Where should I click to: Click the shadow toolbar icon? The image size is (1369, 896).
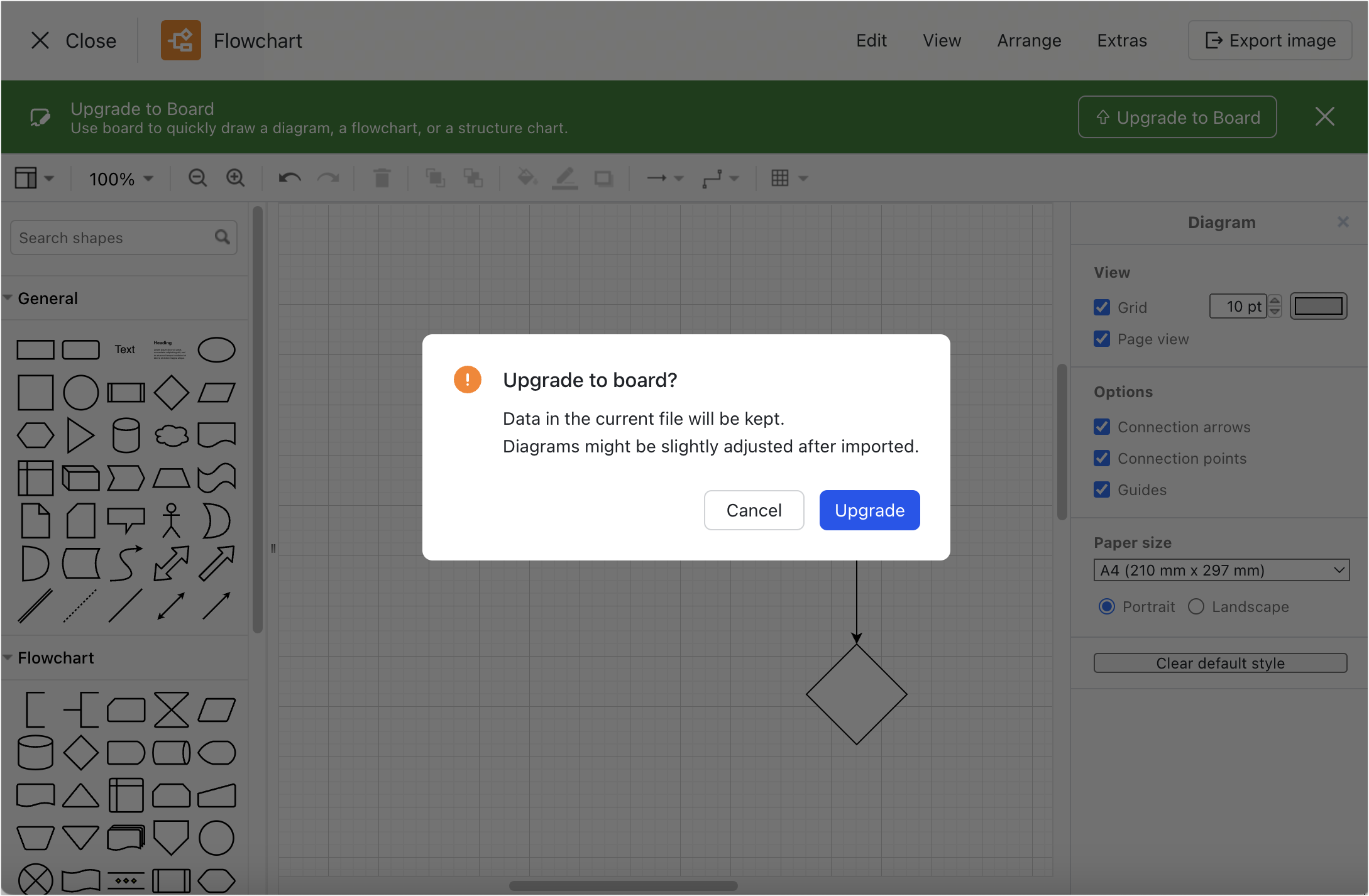(x=603, y=178)
